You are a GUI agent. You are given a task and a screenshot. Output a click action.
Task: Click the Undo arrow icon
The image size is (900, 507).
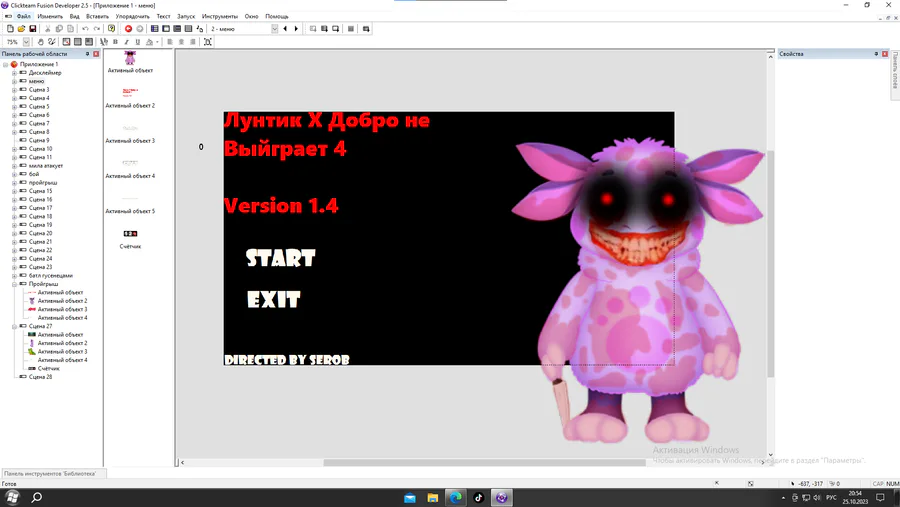[85, 29]
